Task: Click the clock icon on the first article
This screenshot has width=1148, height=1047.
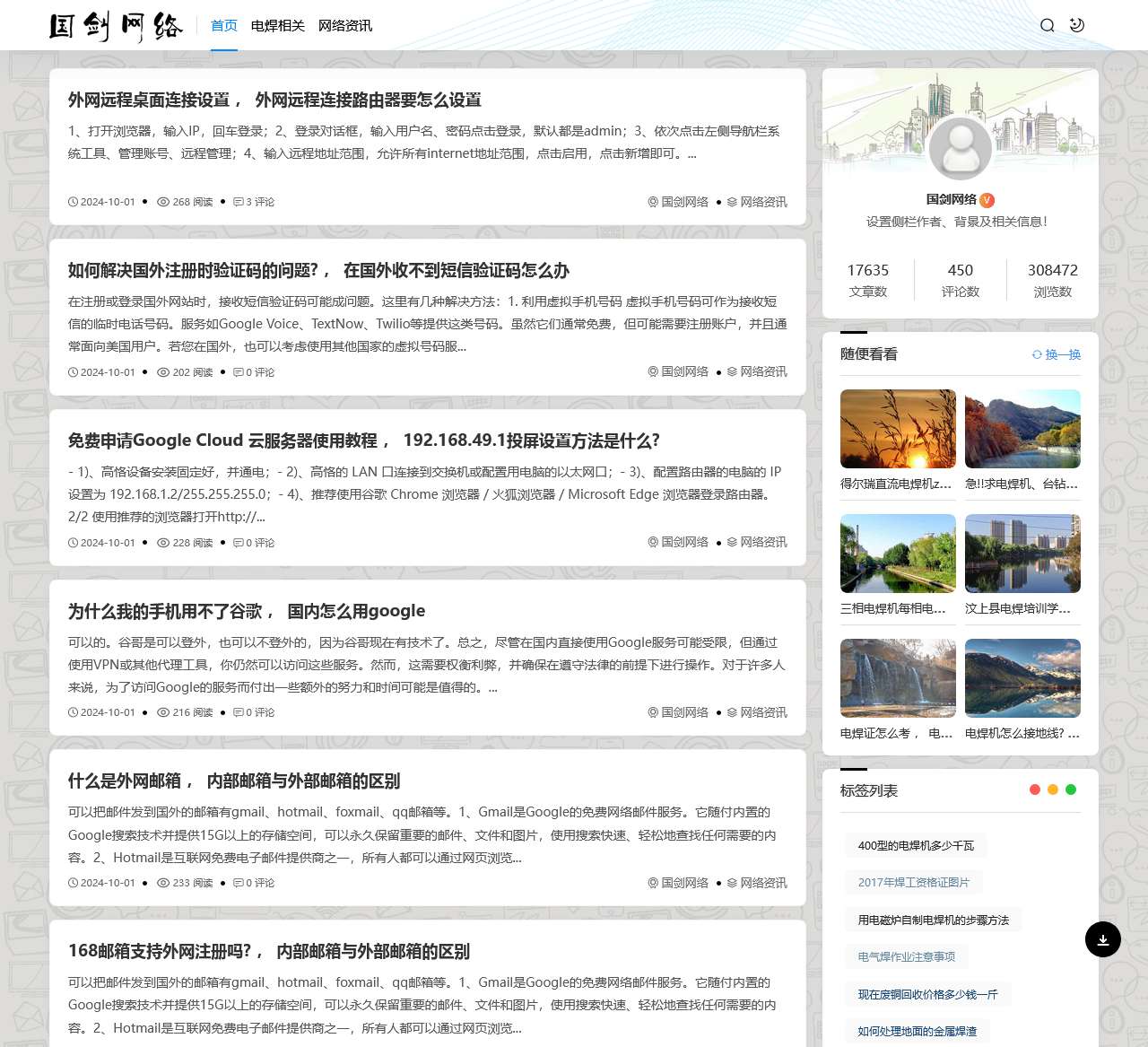Action: (x=72, y=202)
